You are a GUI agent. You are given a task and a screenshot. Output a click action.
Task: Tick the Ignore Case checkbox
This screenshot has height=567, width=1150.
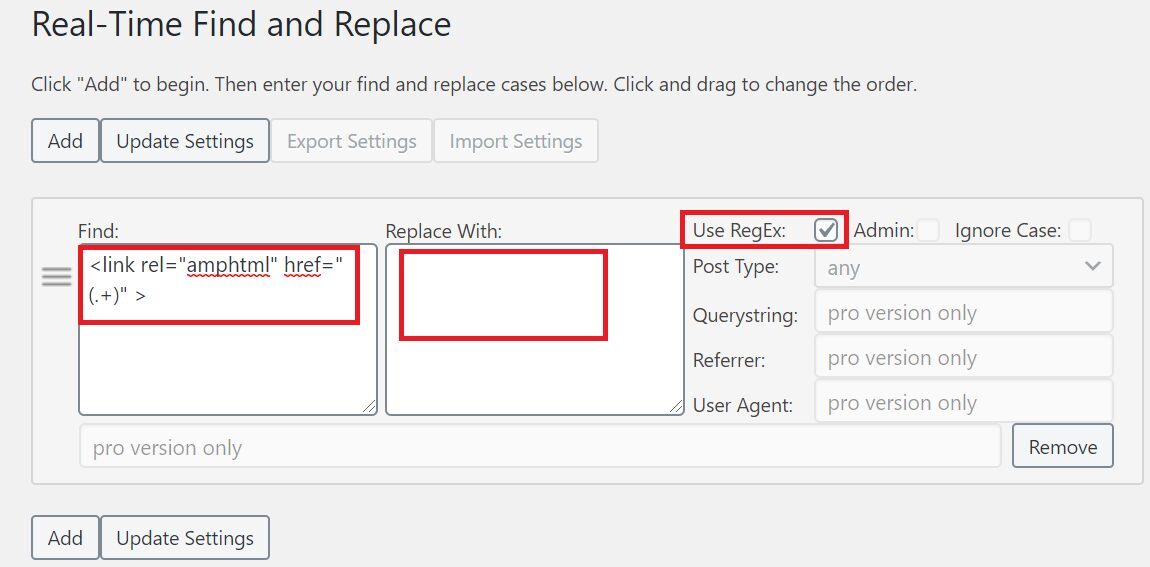coord(1080,230)
